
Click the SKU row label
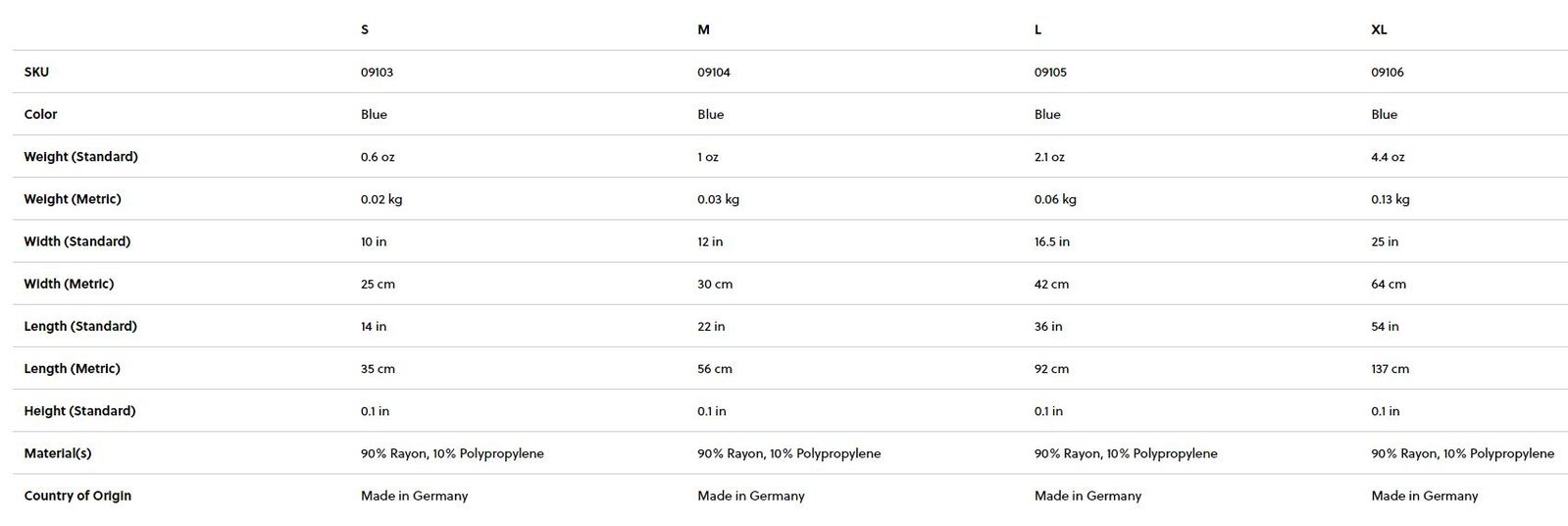point(36,72)
